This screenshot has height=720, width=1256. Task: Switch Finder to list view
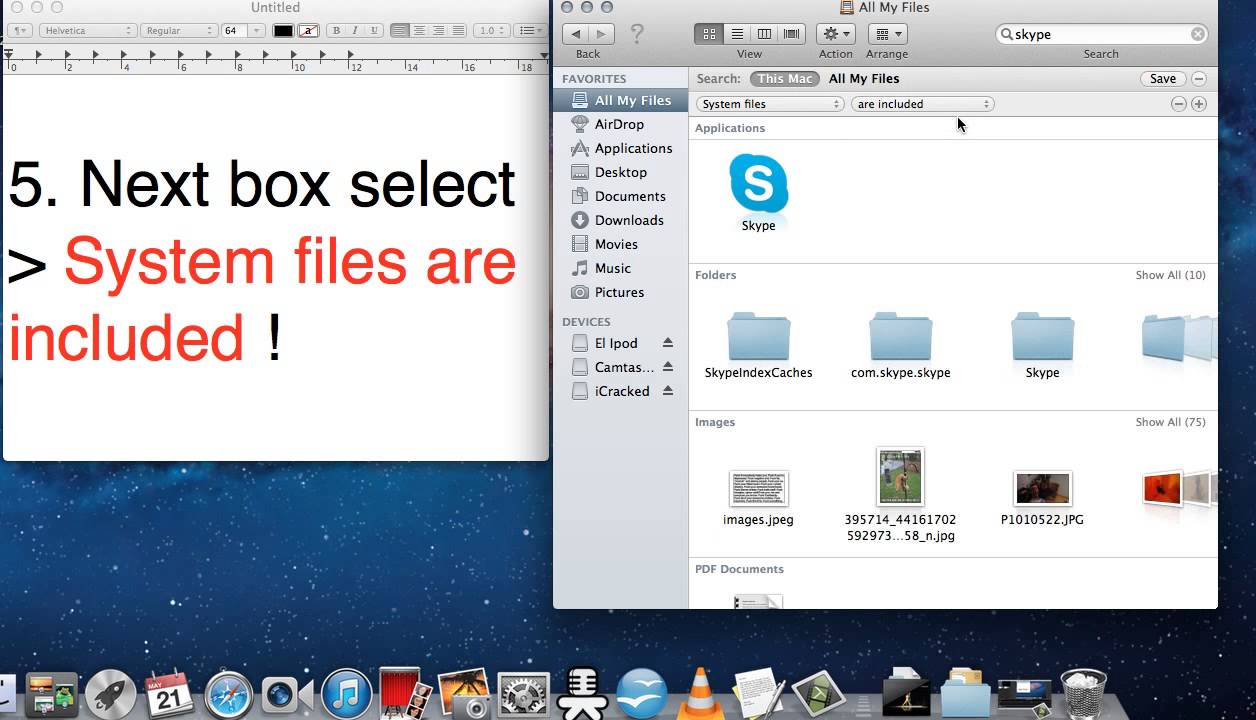[737, 34]
